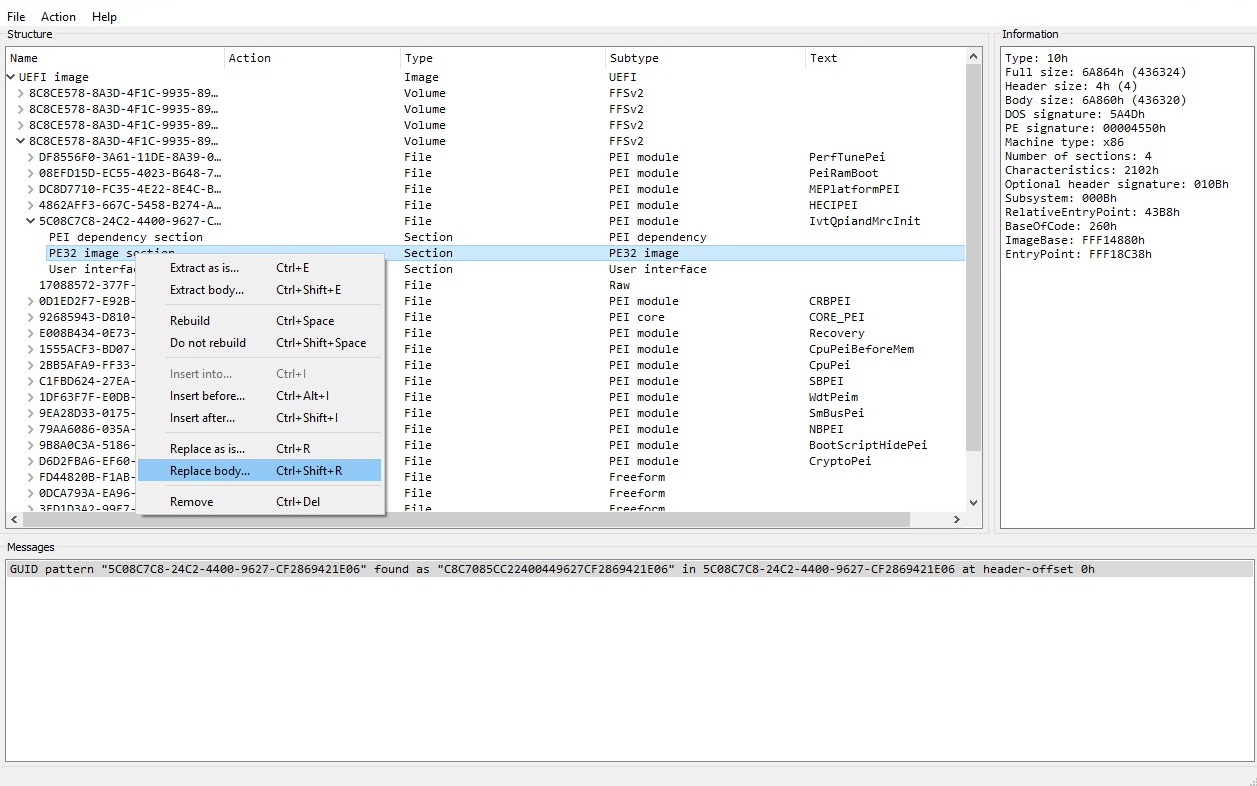Expand the Recovery file node
1257x786 pixels.
31,333
